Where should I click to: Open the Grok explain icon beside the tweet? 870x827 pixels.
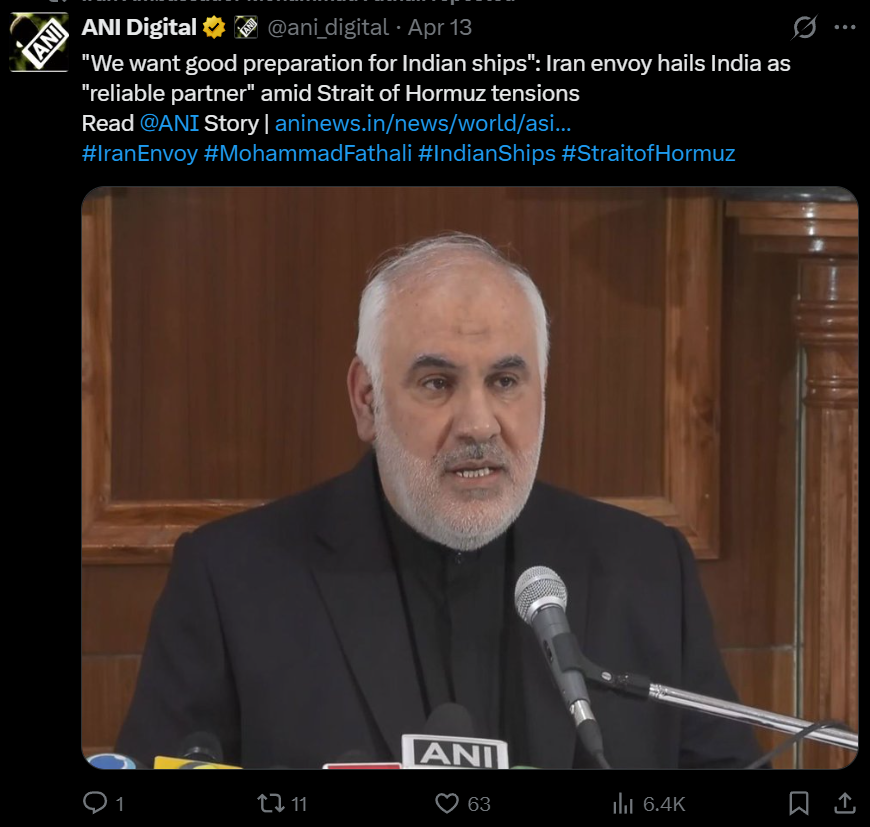pos(804,27)
